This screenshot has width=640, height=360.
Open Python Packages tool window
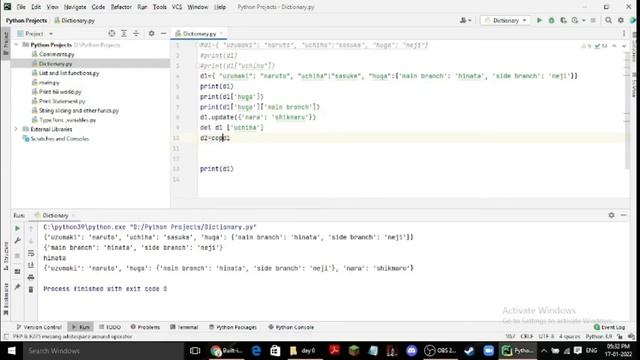tap(233, 327)
